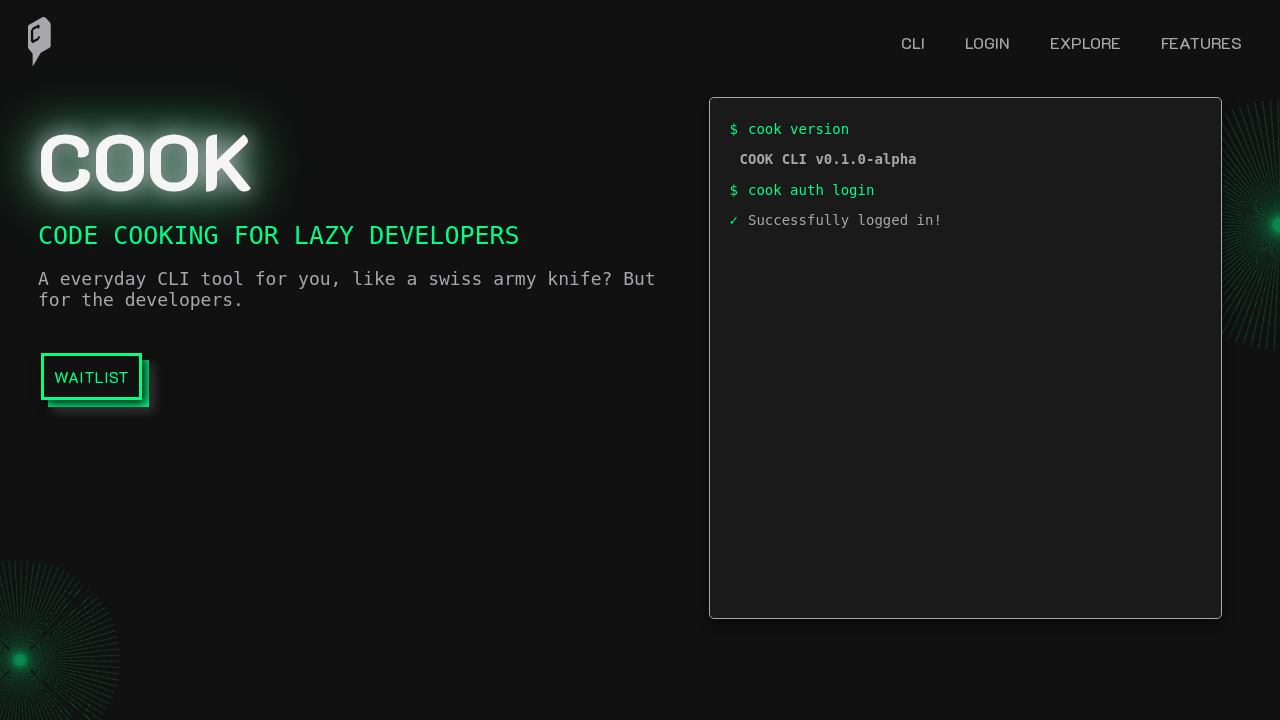Open the EXPLORE navigation link
1280x720 pixels.
[x=1084, y=43]
